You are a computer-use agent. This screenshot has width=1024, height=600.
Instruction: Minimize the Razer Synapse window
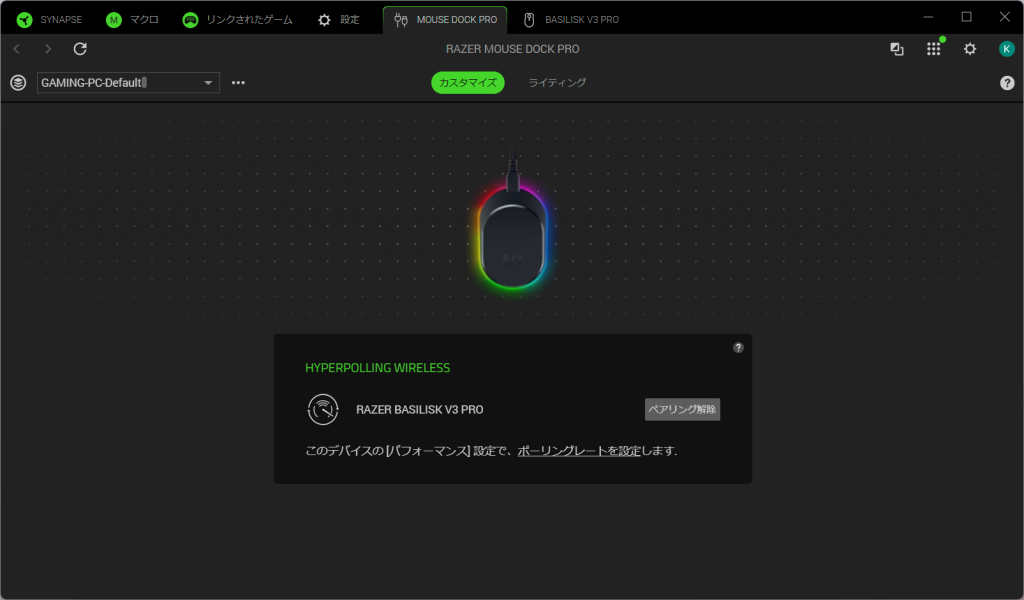pos(928,17)
